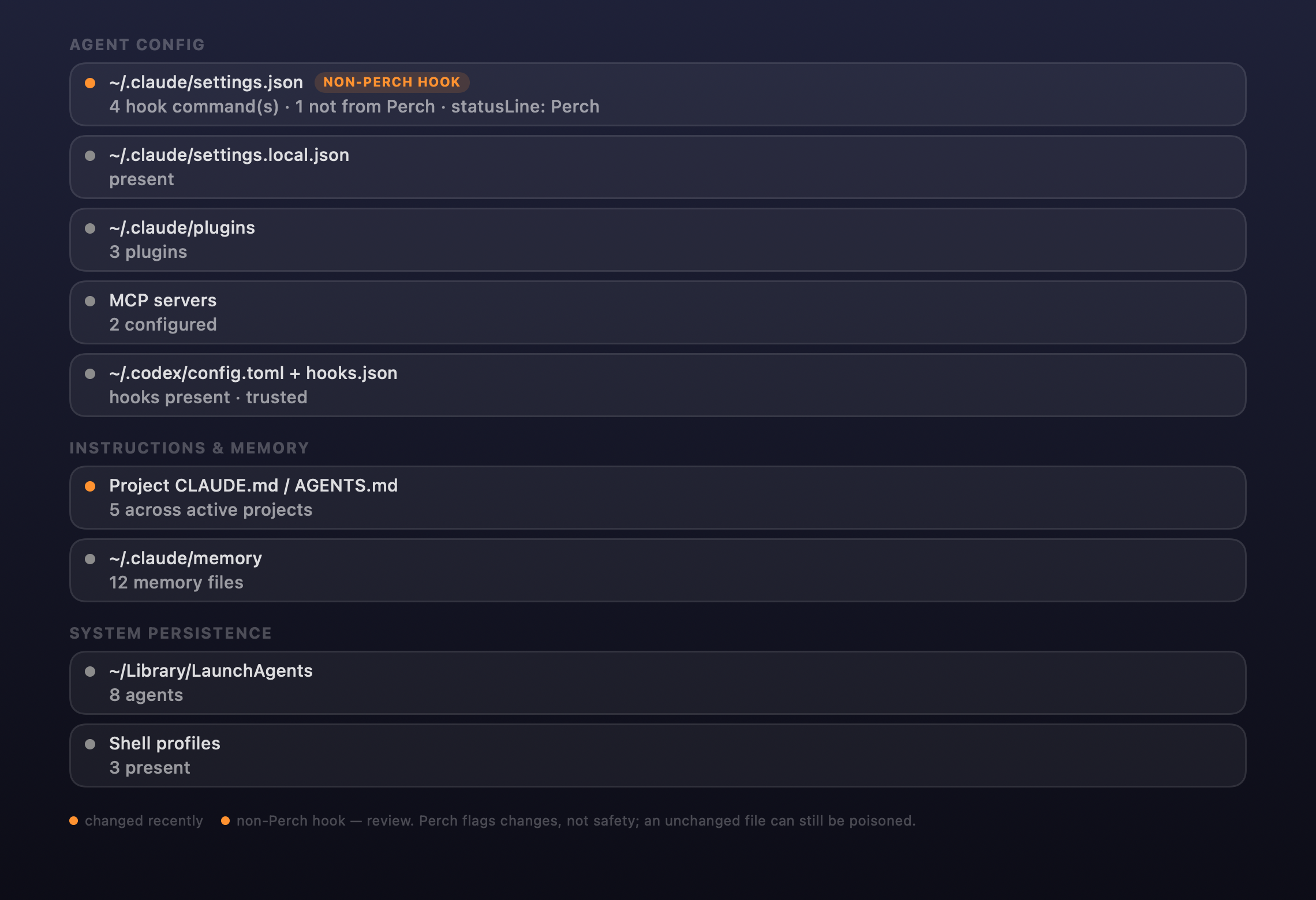The width and height of the screenshot is (1316, 900).
Task: Select the status dot next to ~/.claude/memory
Action: click(90, 559)
